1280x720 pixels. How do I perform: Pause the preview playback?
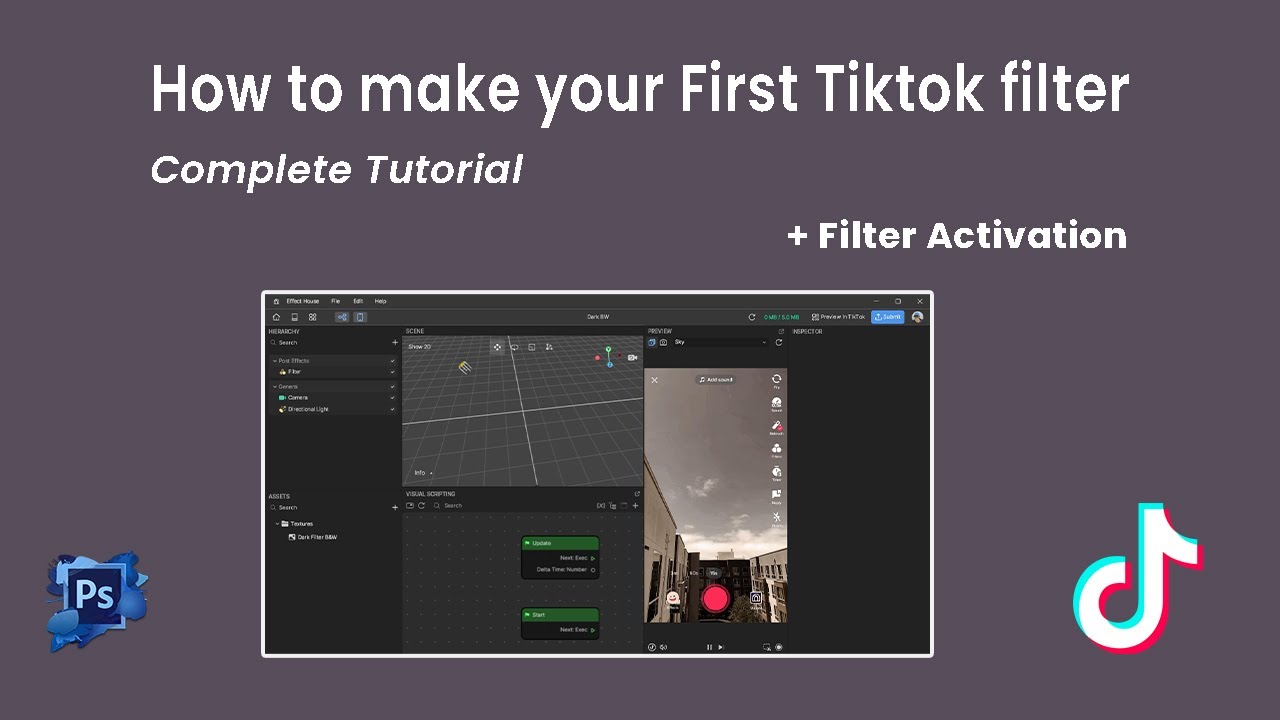pos(709,647)
